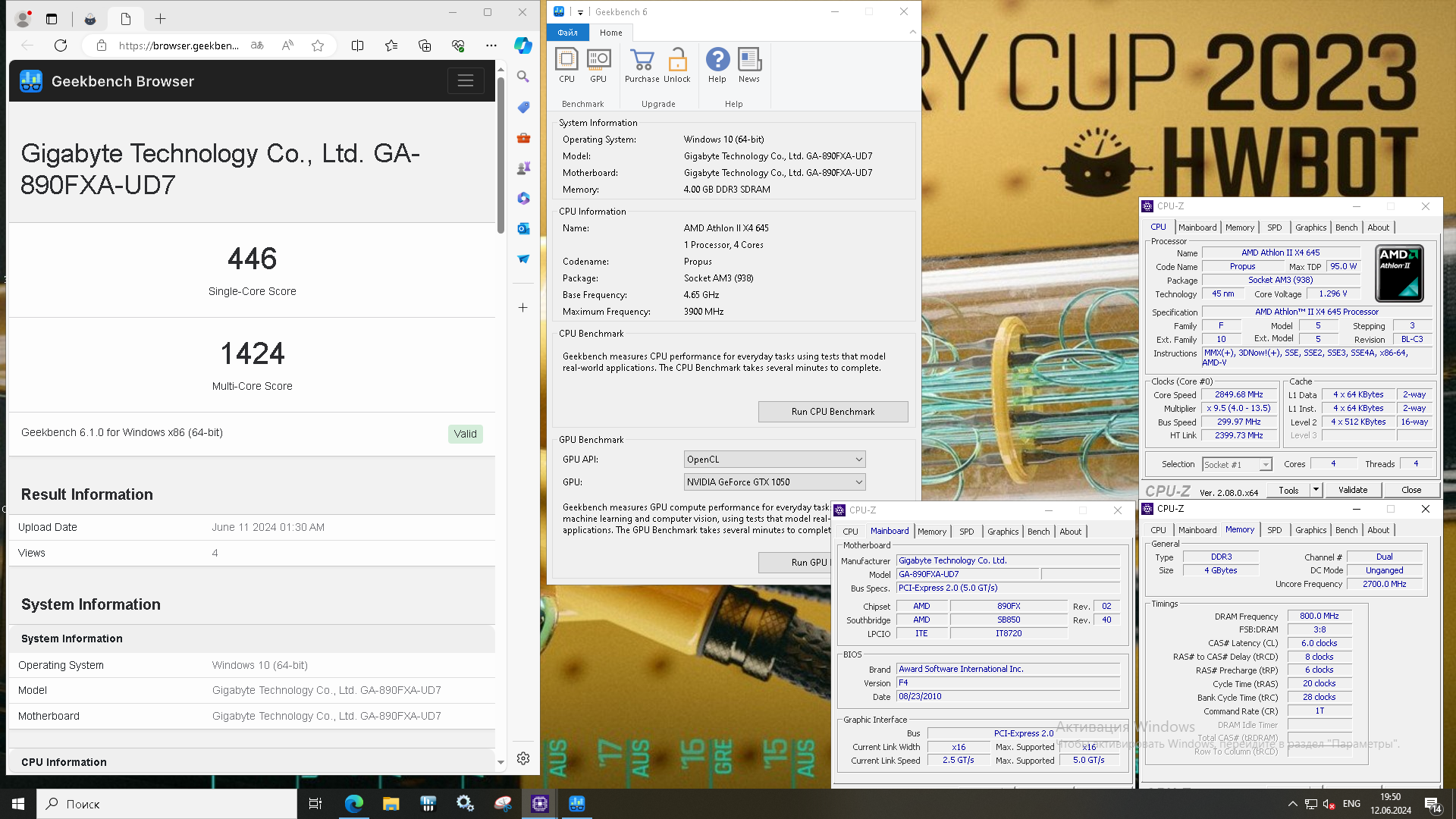Click the Geekbench Browser page scrollbar
This screenshot has height=819, width=1456.
click(x=500, y=155)
